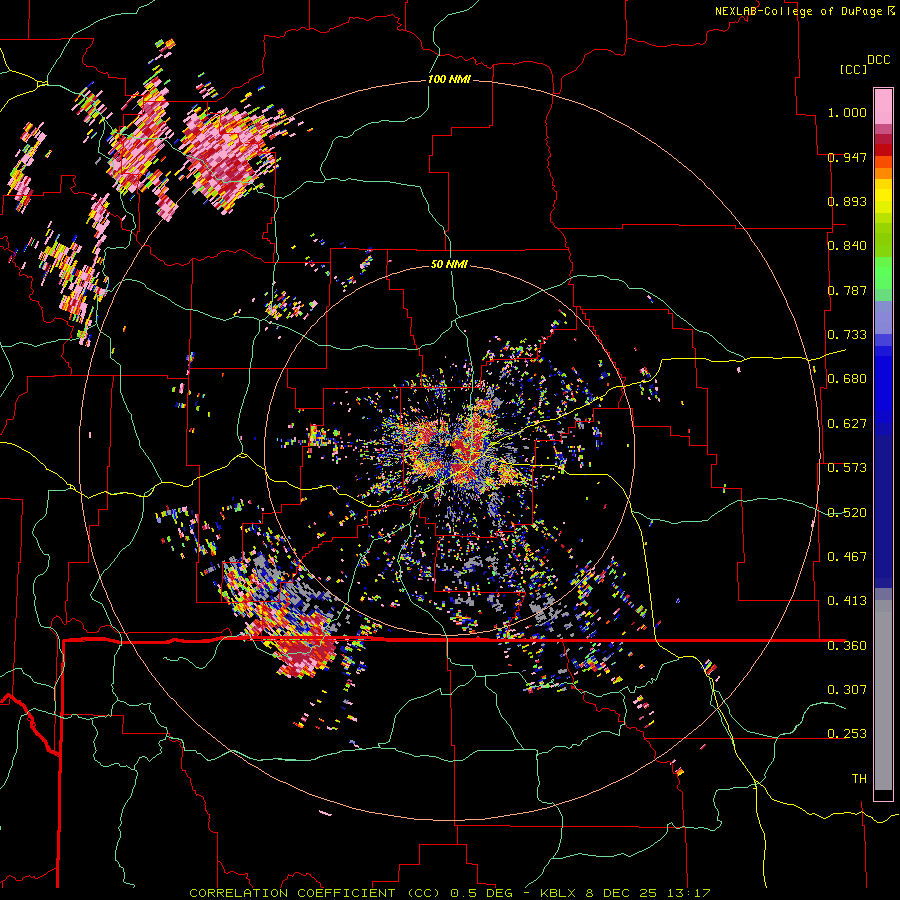
Task: Click the CORRELATION COEFFICIENT (CC) caption text
Action: [315, 893]
